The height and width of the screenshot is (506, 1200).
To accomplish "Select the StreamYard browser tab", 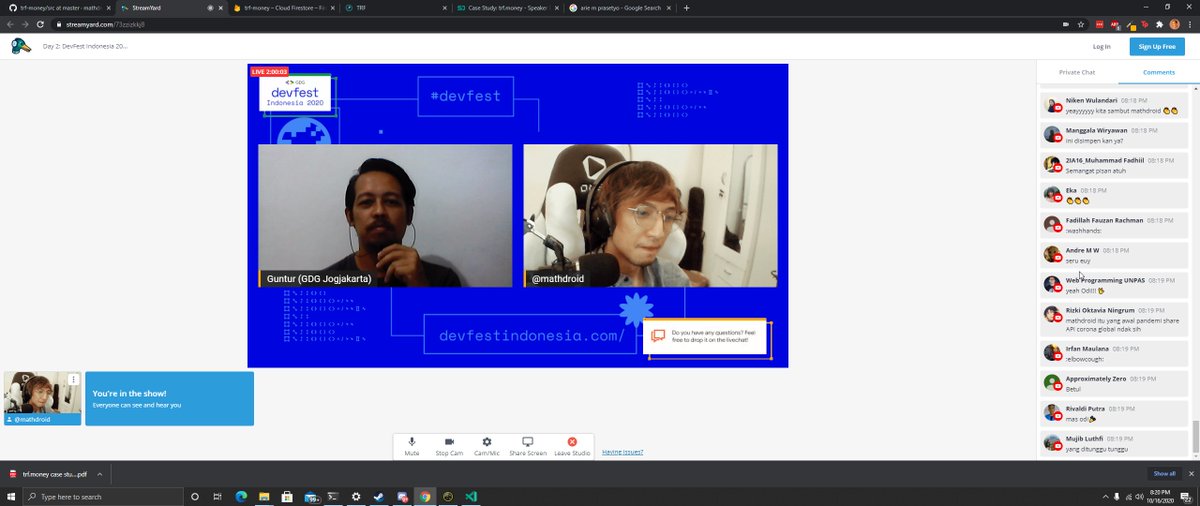I will click(x=170, y=7).
